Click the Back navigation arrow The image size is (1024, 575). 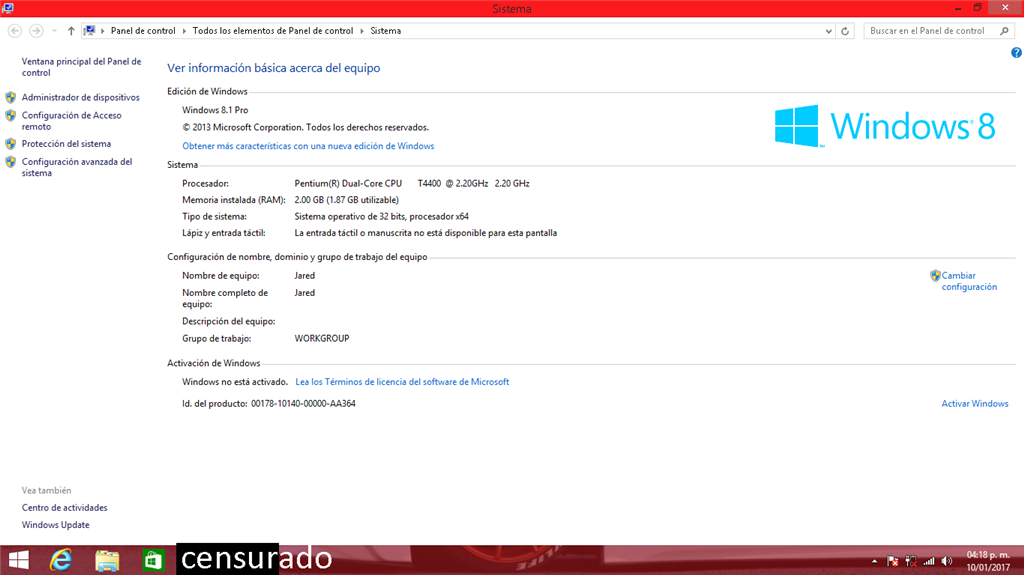14,31
